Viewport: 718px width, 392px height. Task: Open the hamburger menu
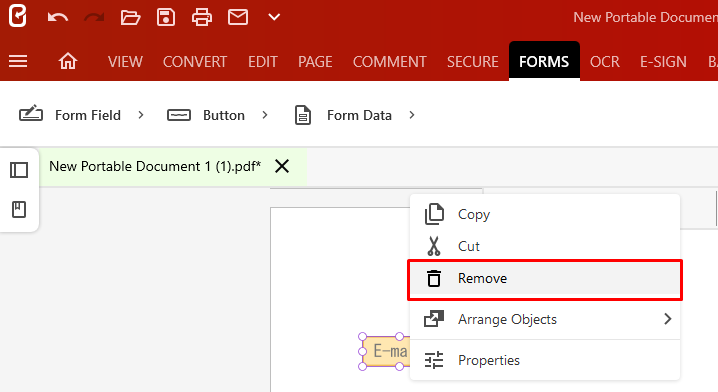coord(18,61)
